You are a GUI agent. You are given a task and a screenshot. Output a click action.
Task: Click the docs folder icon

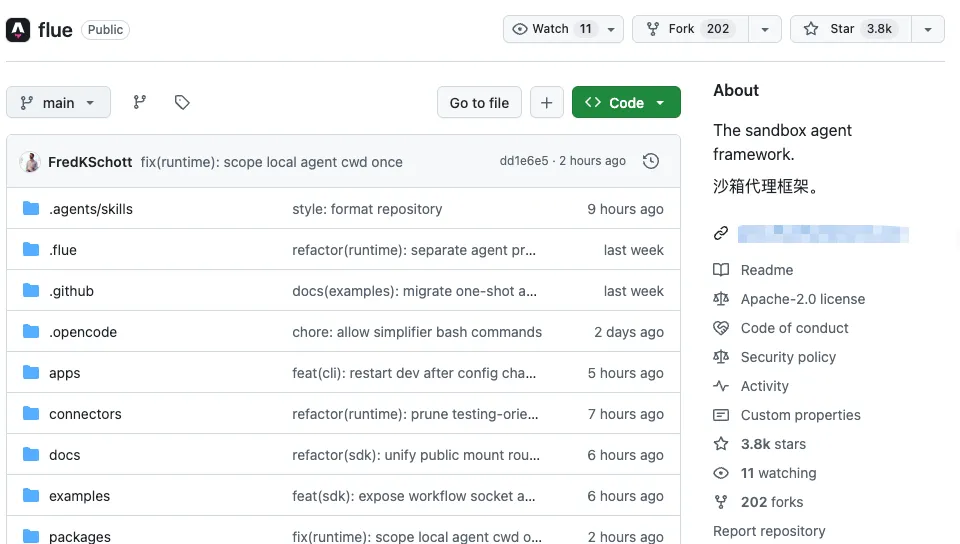(x=31, y=455)
